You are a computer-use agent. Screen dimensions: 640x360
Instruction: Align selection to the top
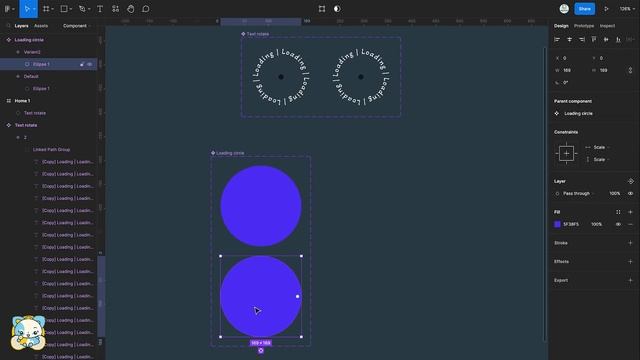point(594,40)
